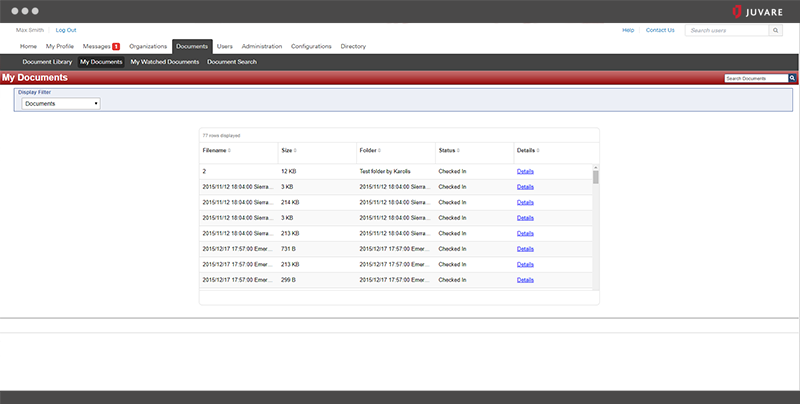Viewport: 800px width, 404px height.
Task: Click the Max Smith username
Action: (x=30, y=30)
